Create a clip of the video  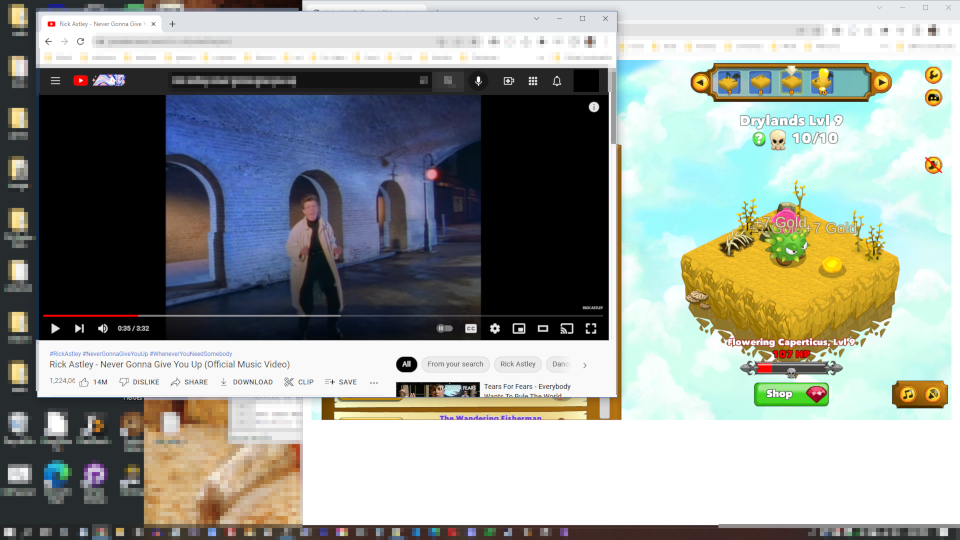299,382
